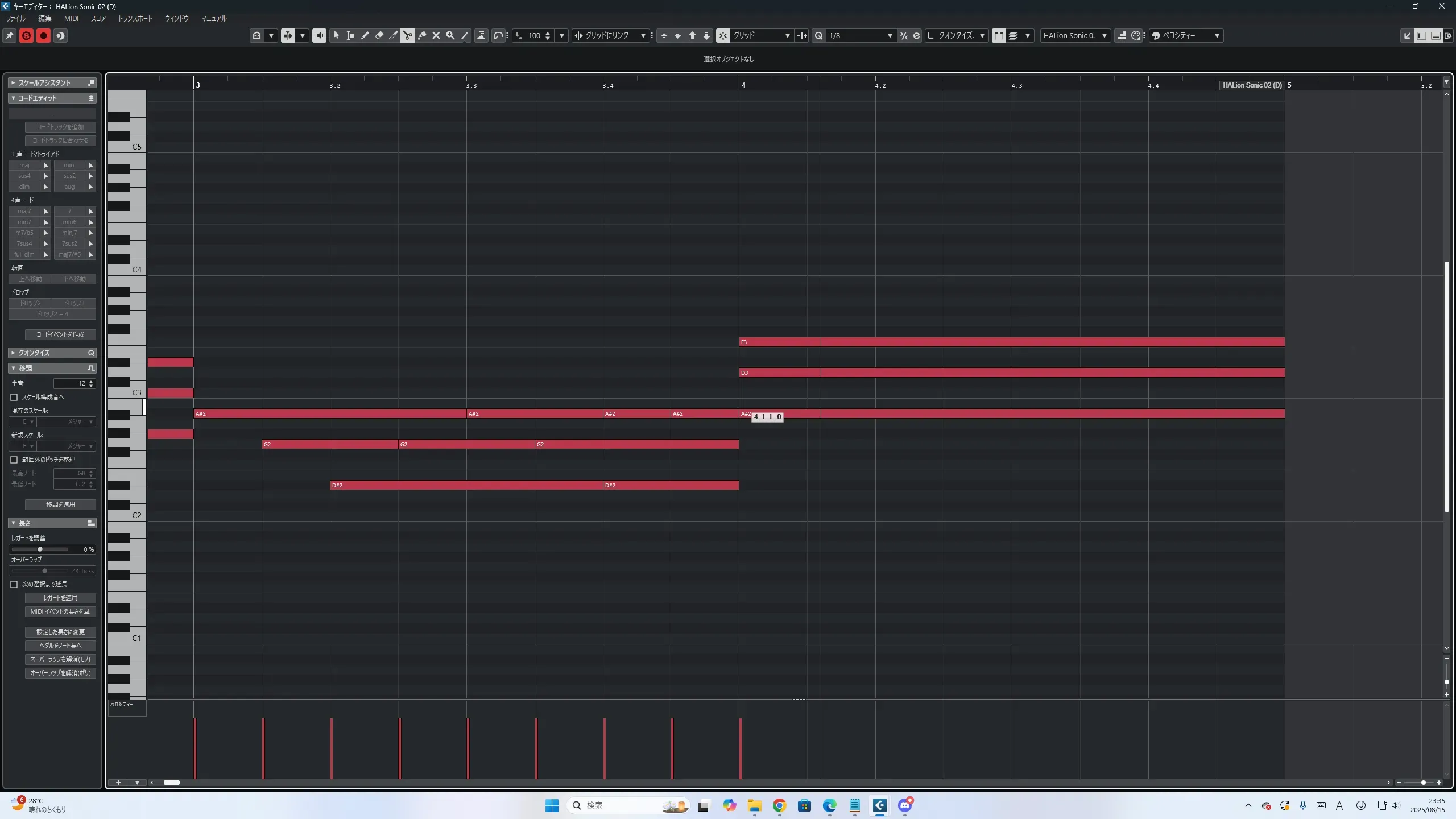Toggle Acoustic Feedback speaker icon

coord(319,35)
